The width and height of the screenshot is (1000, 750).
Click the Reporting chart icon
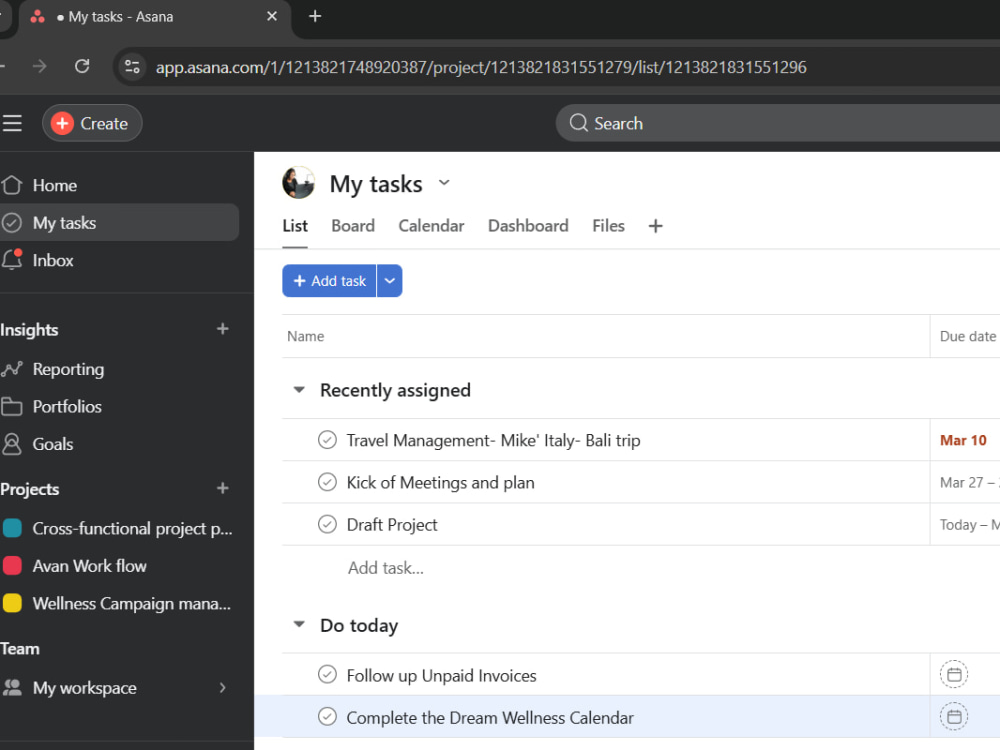tap(11, 369)
